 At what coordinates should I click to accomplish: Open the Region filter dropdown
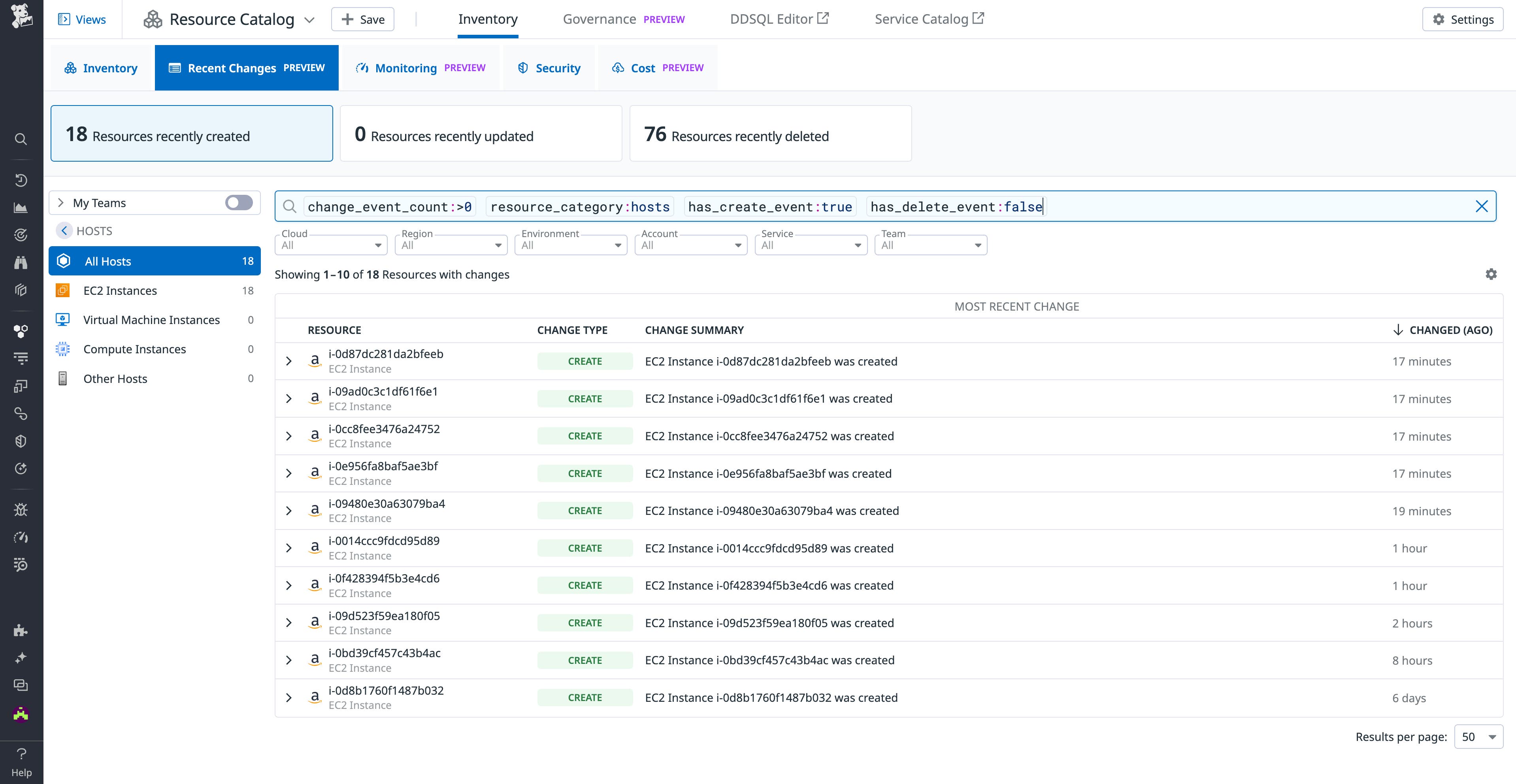tap(451, 245)
